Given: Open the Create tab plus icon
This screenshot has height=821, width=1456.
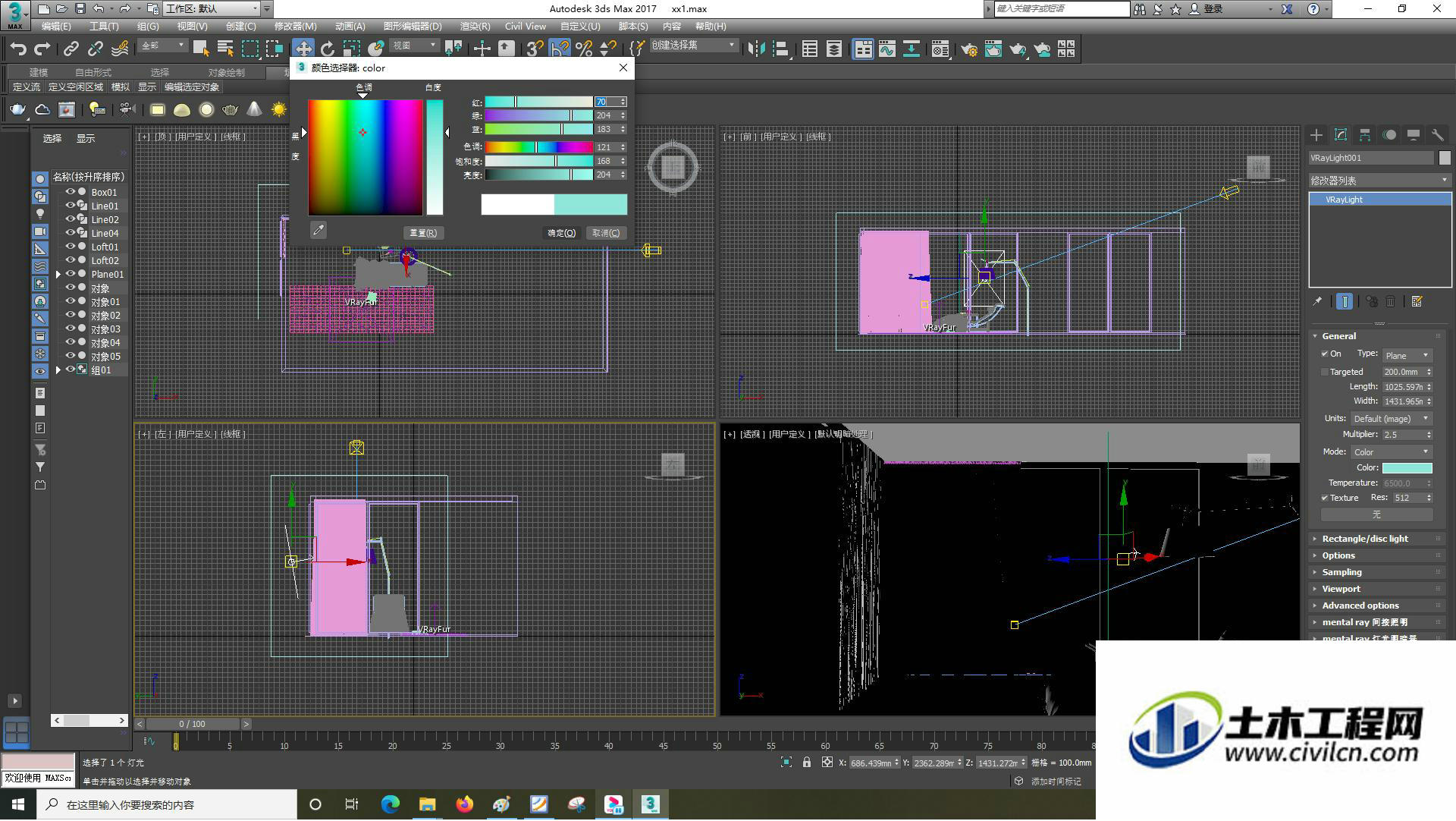Looking at the screenshot, I should click(x=1316, y=135).
